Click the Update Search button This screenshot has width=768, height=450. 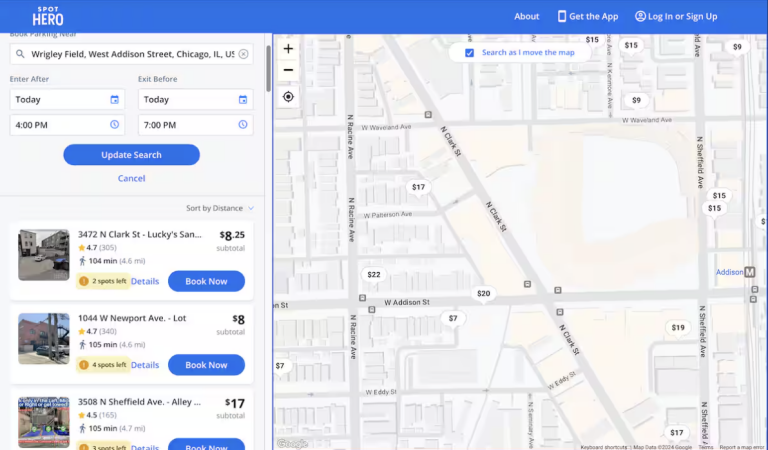[131, 155]
